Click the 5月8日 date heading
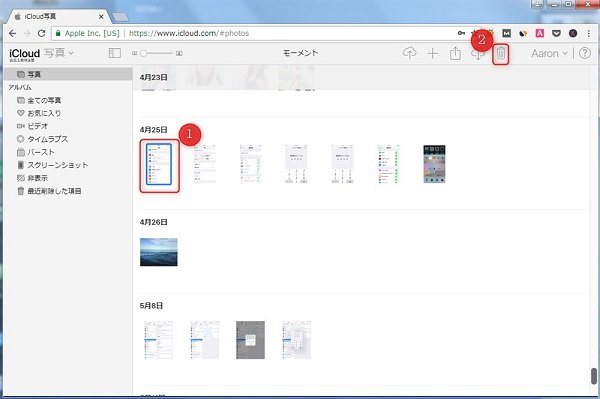This screenshot has height=399, width=600. pos(151,306)
